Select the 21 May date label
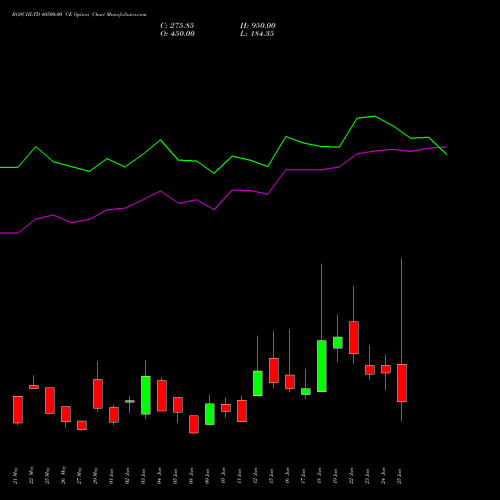Screen dimensions: 500x500 point(16,476)
